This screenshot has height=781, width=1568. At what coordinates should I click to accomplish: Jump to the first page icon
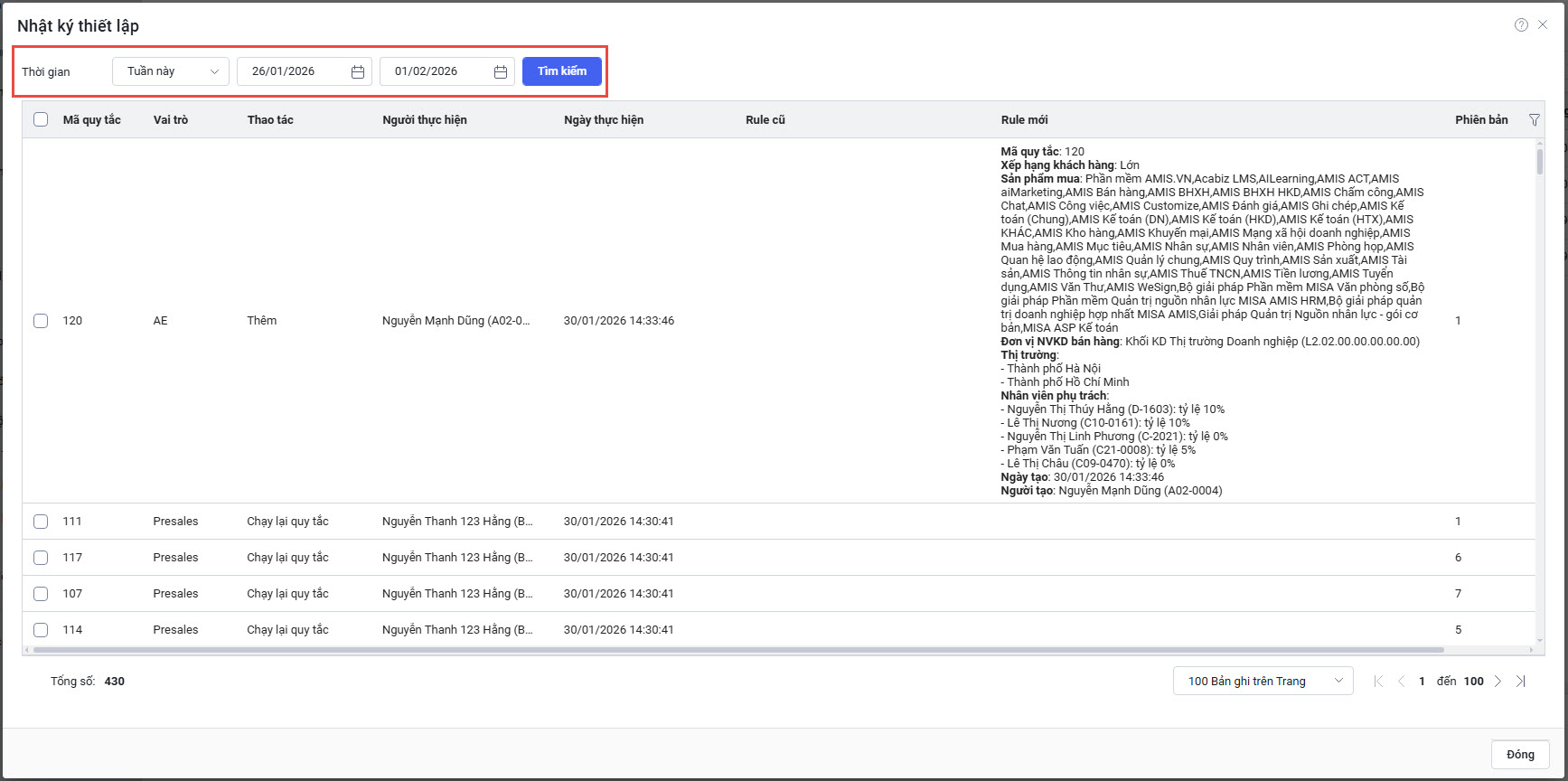point(1378,682)
